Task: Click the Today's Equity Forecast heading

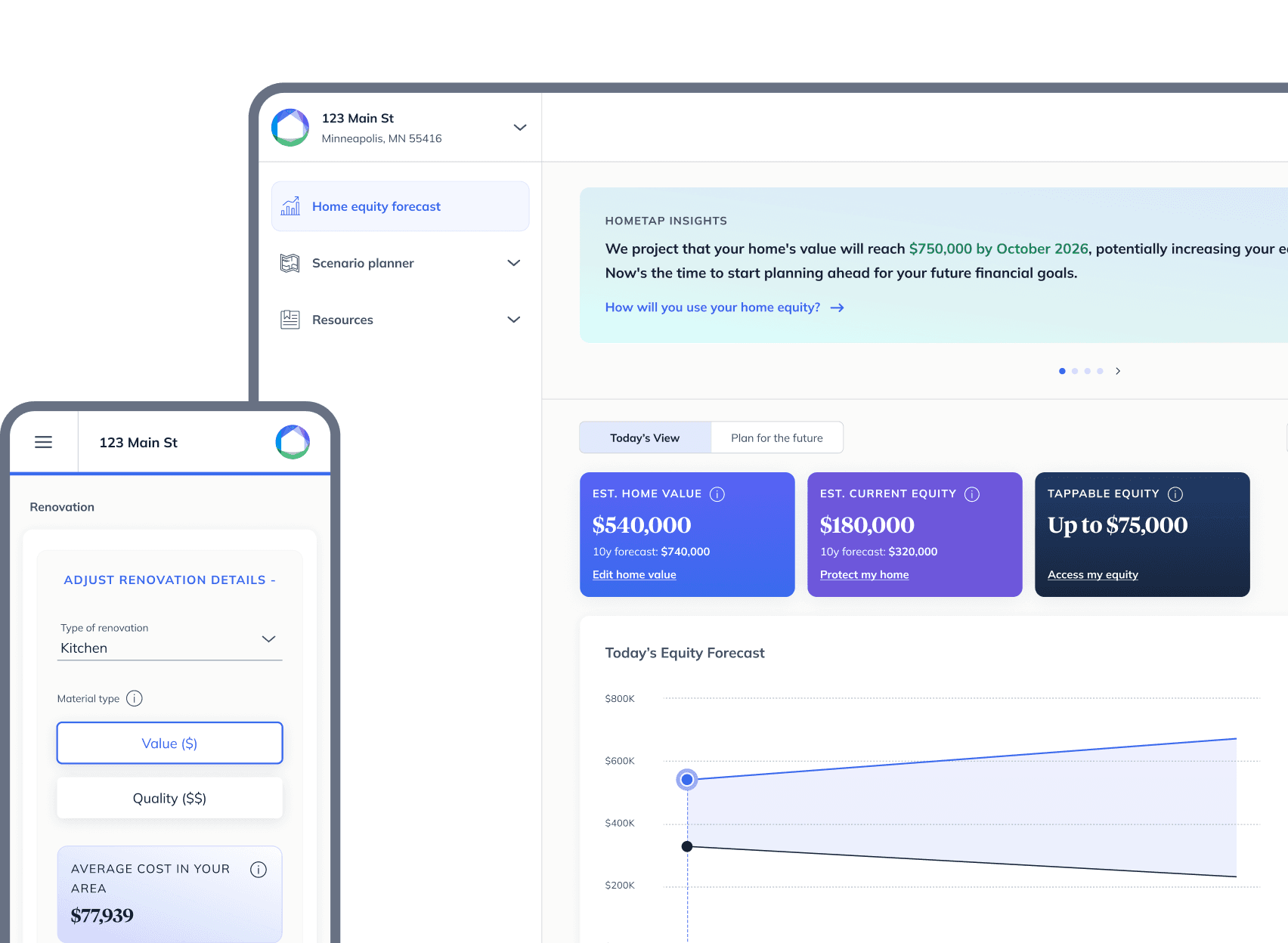Action: (685, 653)
